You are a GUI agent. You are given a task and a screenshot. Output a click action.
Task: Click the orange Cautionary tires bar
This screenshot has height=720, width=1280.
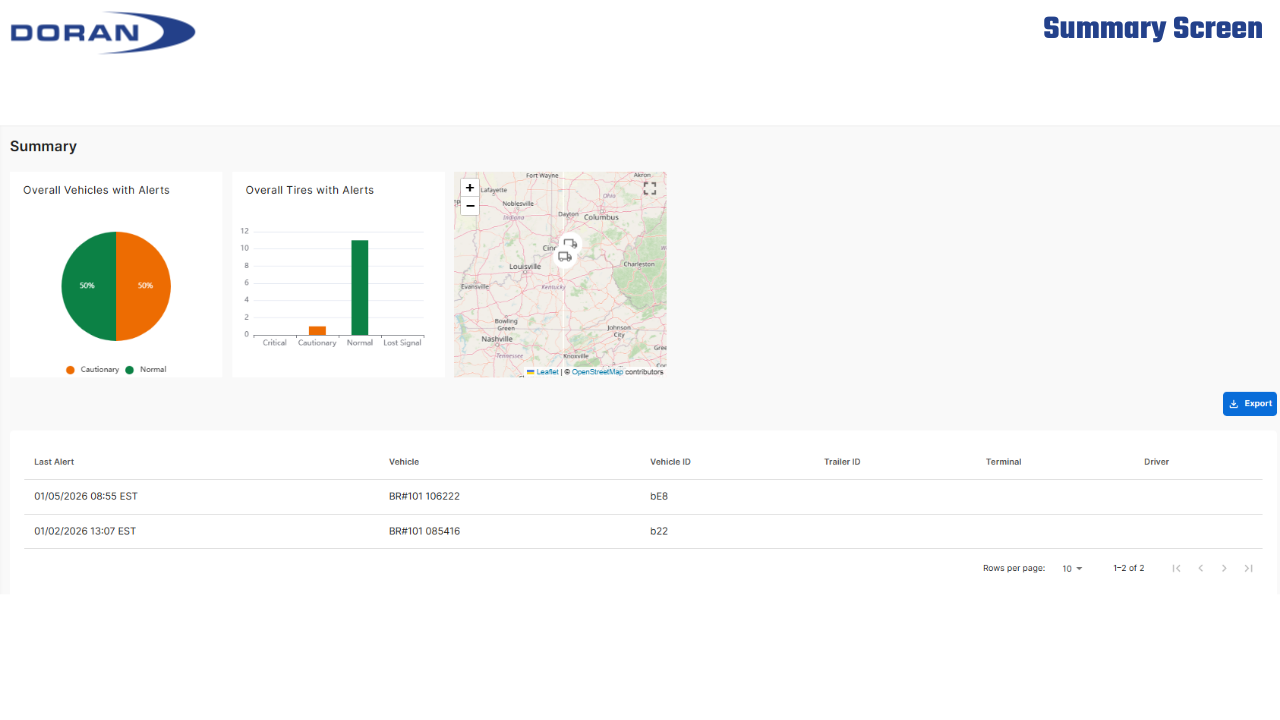point(317,330)
